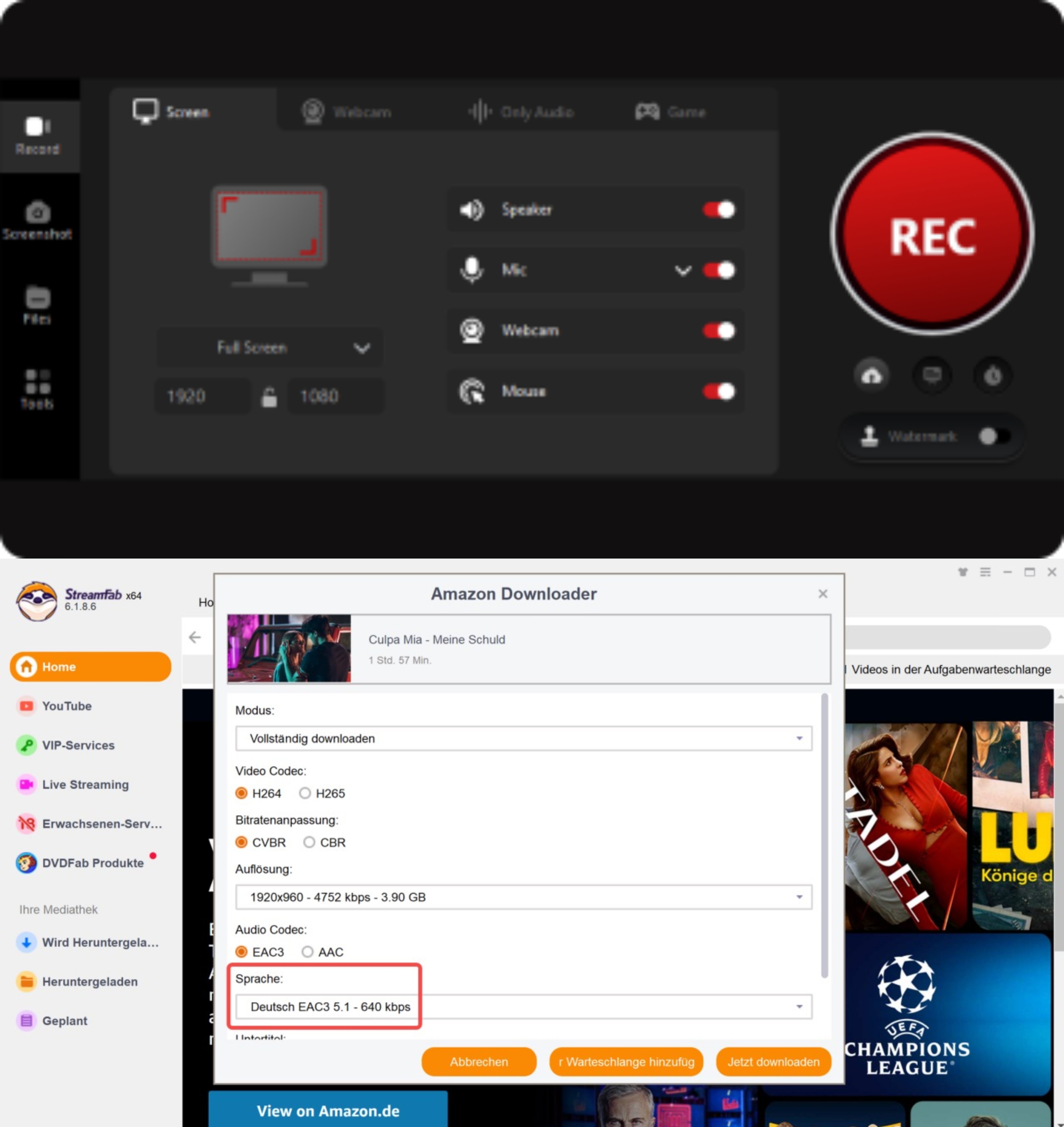Click the shirt skin icon in title bar
Screen dimensions: 1064x1127
(x=962, y=572)
